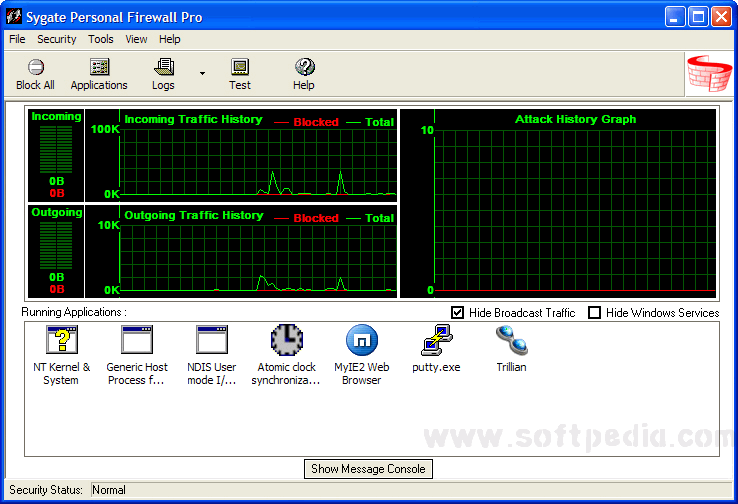Maximize the Sygate firewall window
This screenshot has height=504, width=738.
[698, 17]
